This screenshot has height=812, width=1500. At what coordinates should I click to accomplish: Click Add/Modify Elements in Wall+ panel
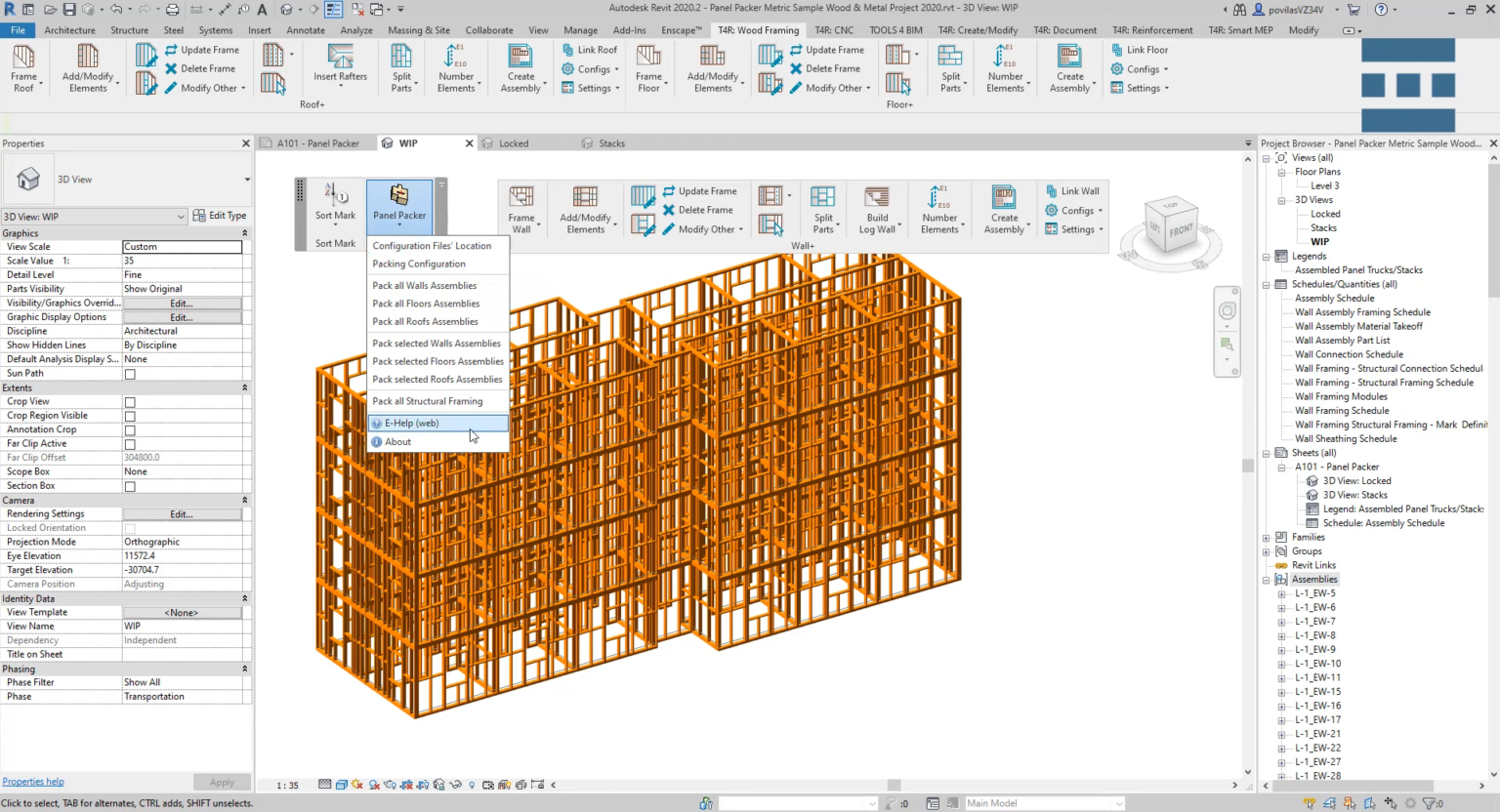pos(586,210)
